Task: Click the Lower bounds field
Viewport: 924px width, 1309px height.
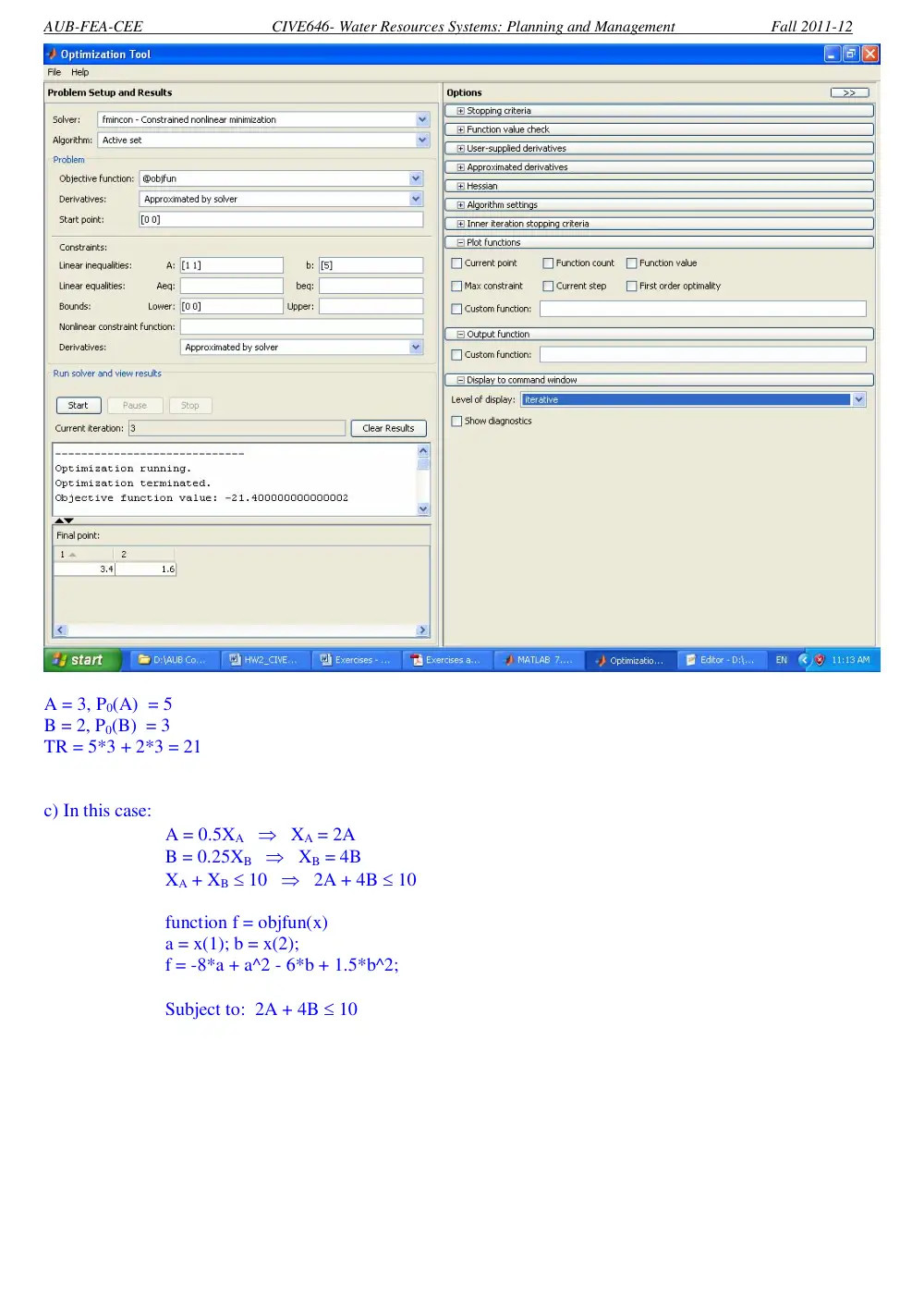Action: tap(231, 306)
